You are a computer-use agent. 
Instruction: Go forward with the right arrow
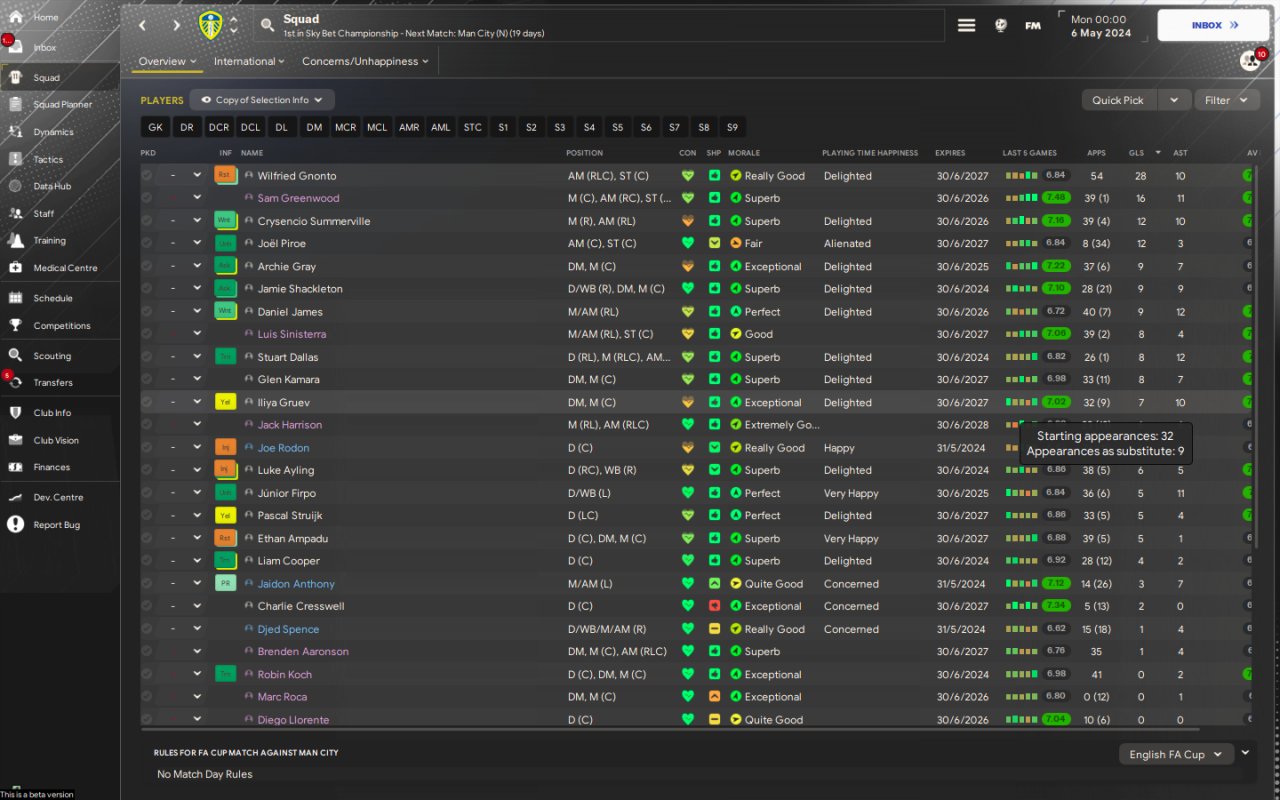177,25
